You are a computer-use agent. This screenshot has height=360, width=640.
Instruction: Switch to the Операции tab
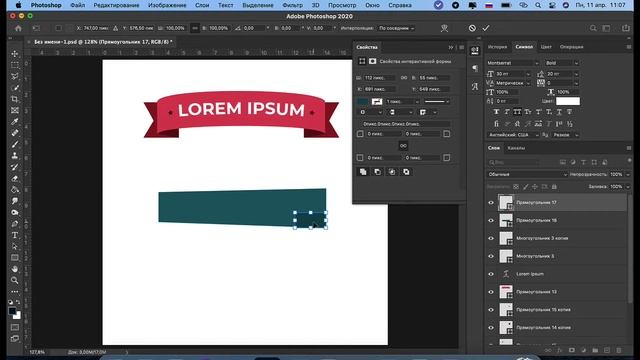pyautogui.click(x=571, y=47)
